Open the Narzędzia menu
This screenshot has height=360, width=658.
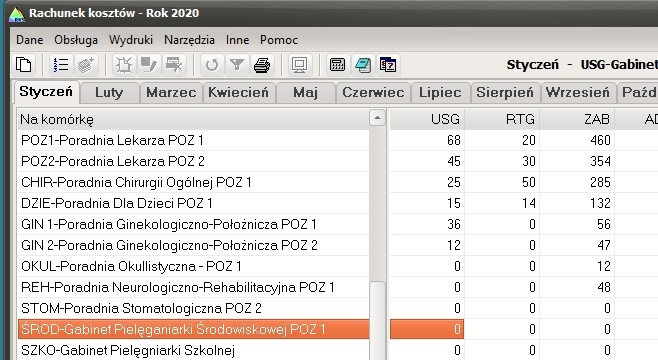(189, 40)
